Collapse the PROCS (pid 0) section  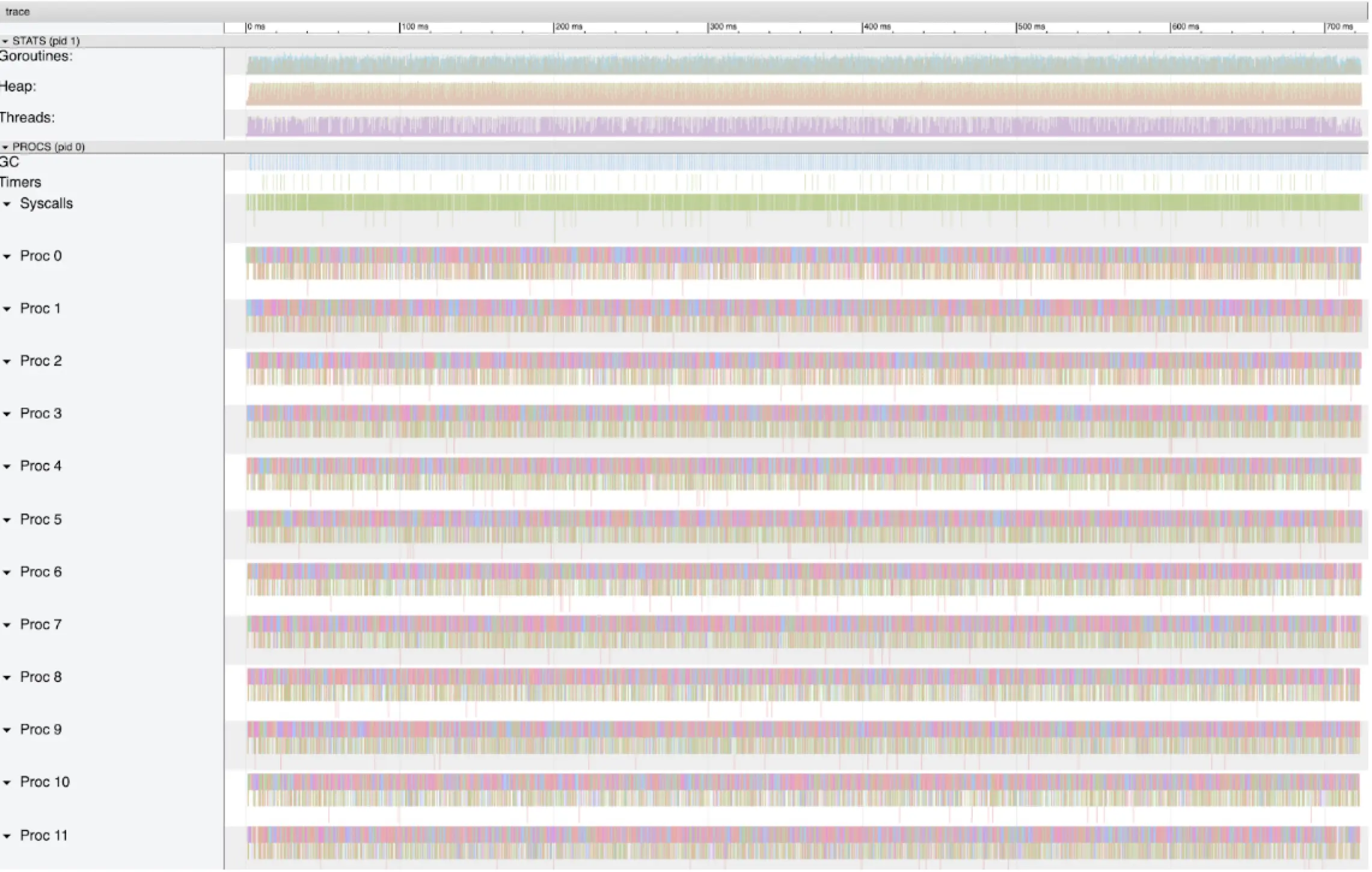[5, 147]
